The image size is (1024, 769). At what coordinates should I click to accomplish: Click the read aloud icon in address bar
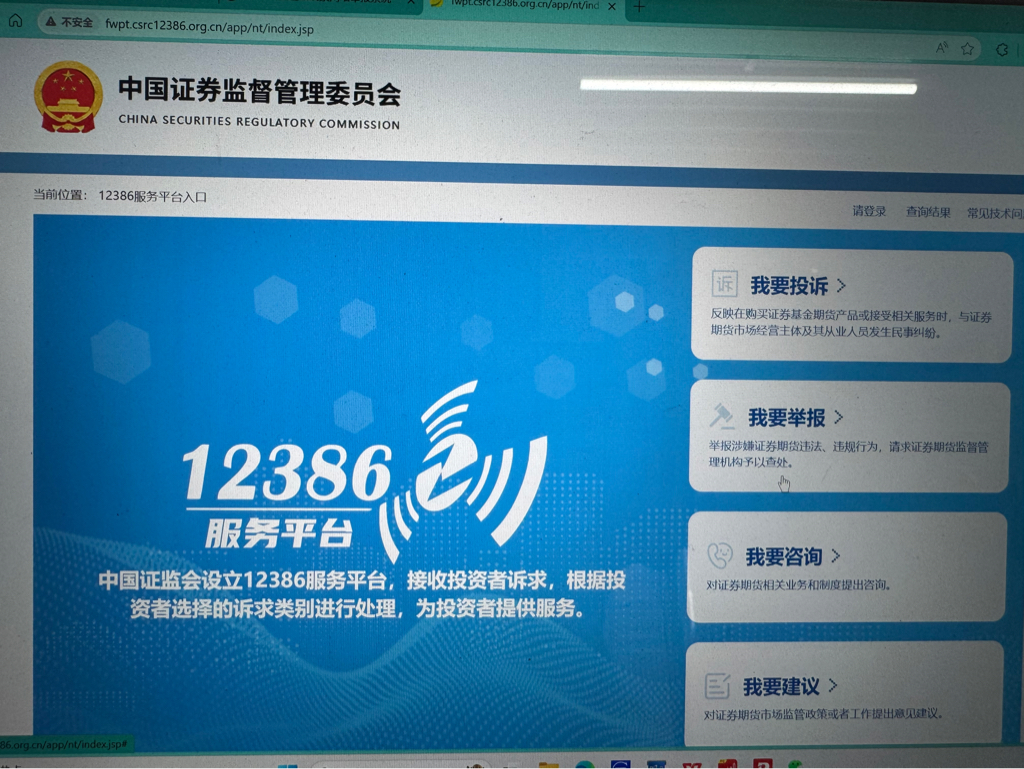(x=942, y=48)
